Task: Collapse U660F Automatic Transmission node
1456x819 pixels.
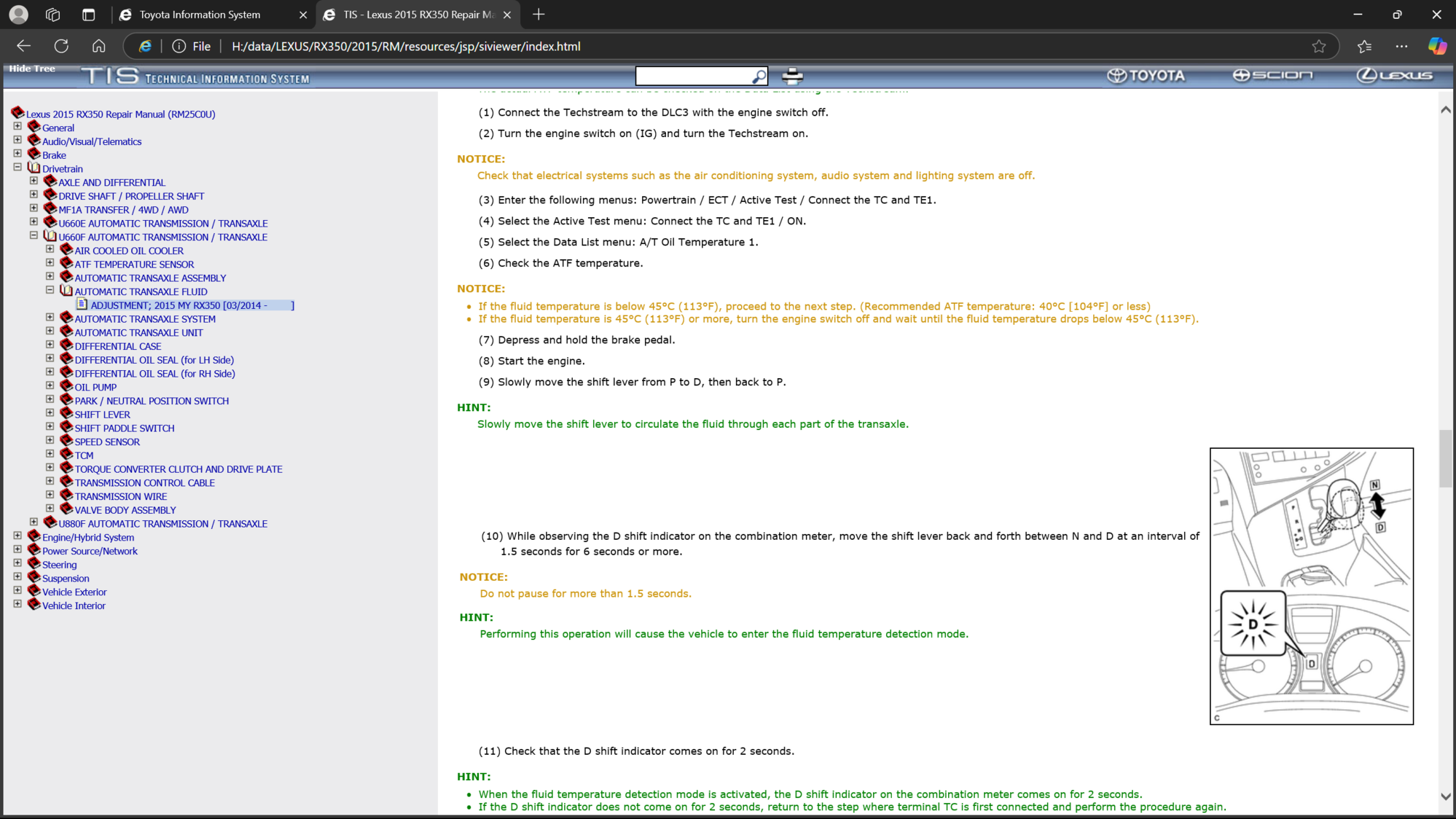Action: click(34, 235)
